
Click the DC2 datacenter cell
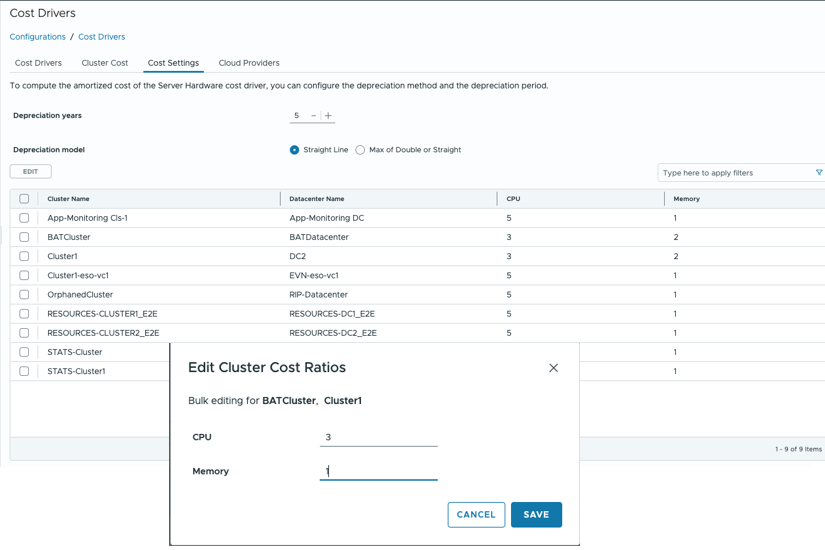pyautogui.click(x=298, y=256)
